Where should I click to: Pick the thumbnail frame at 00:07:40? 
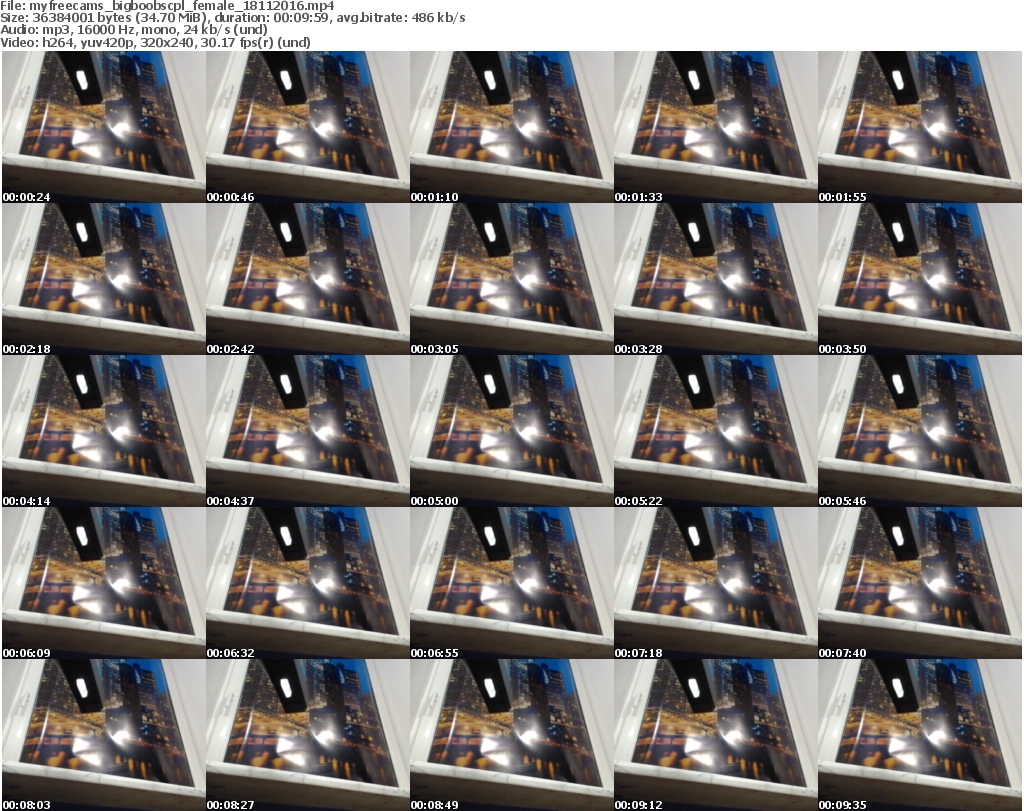point(920,582)
